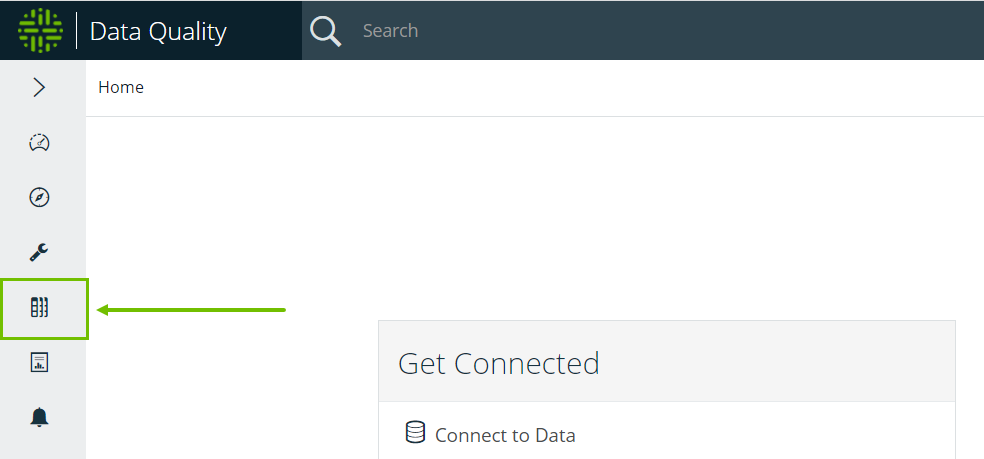Focus the Search input field
Viewport: 984px width, 459px height.
pos(600,31)
